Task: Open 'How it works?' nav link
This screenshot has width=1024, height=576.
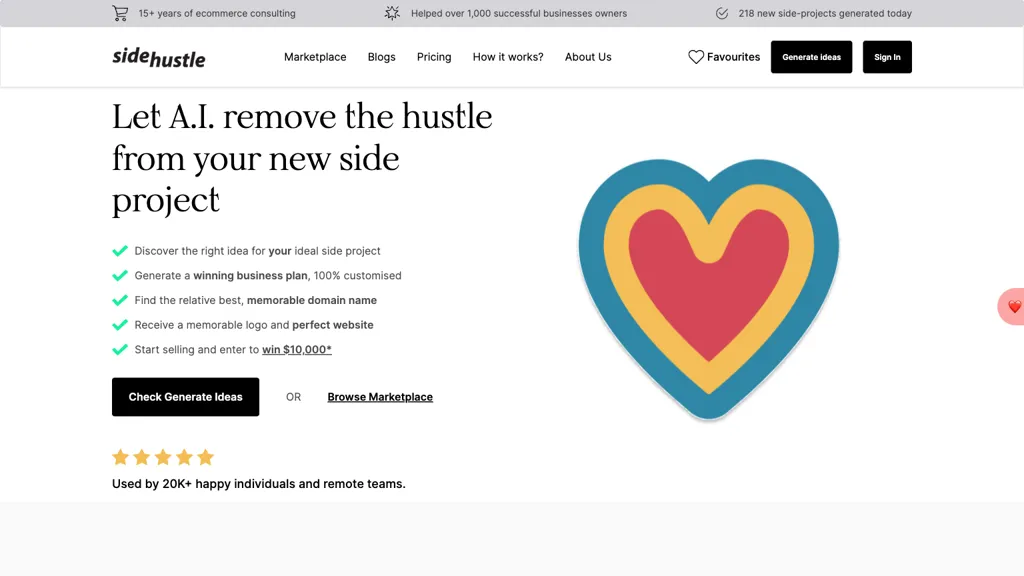Action: pyautogui.click(x=508, y=57)
